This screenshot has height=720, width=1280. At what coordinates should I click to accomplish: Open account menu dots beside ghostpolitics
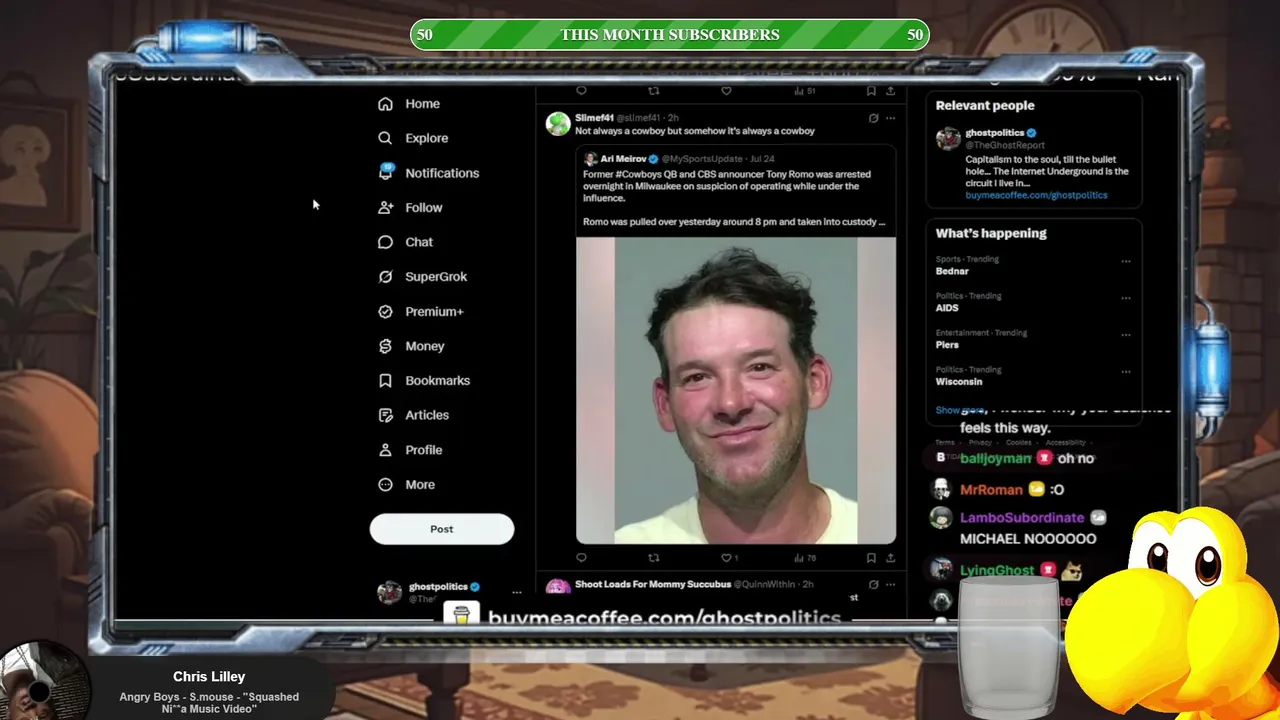pos(517,592)
